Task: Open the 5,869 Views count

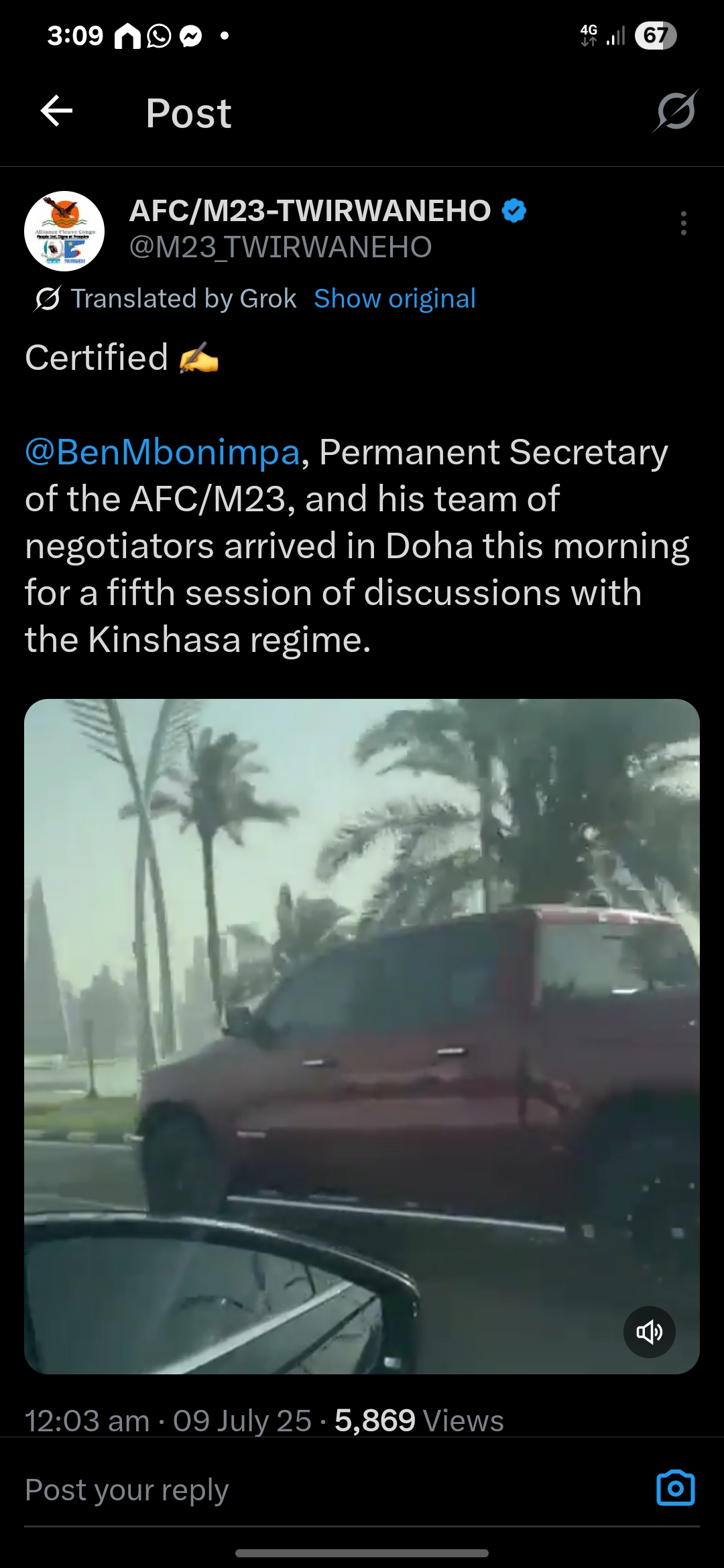Action: pos(419,1421)
